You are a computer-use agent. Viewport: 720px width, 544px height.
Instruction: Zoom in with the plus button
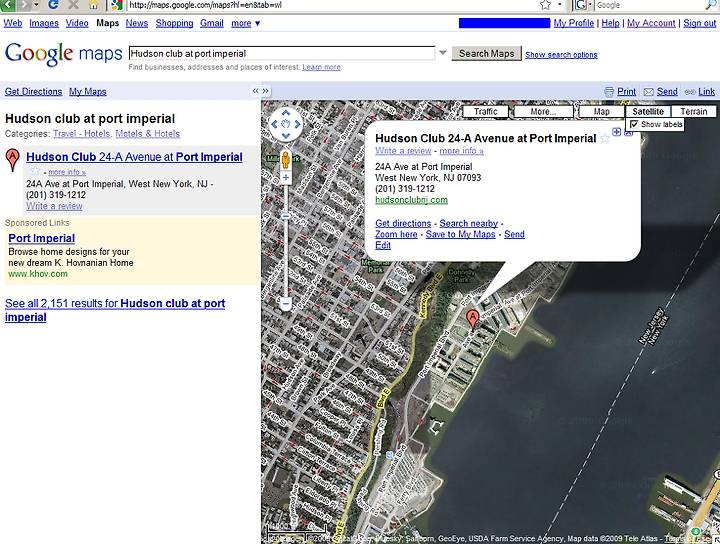[286, 178]
